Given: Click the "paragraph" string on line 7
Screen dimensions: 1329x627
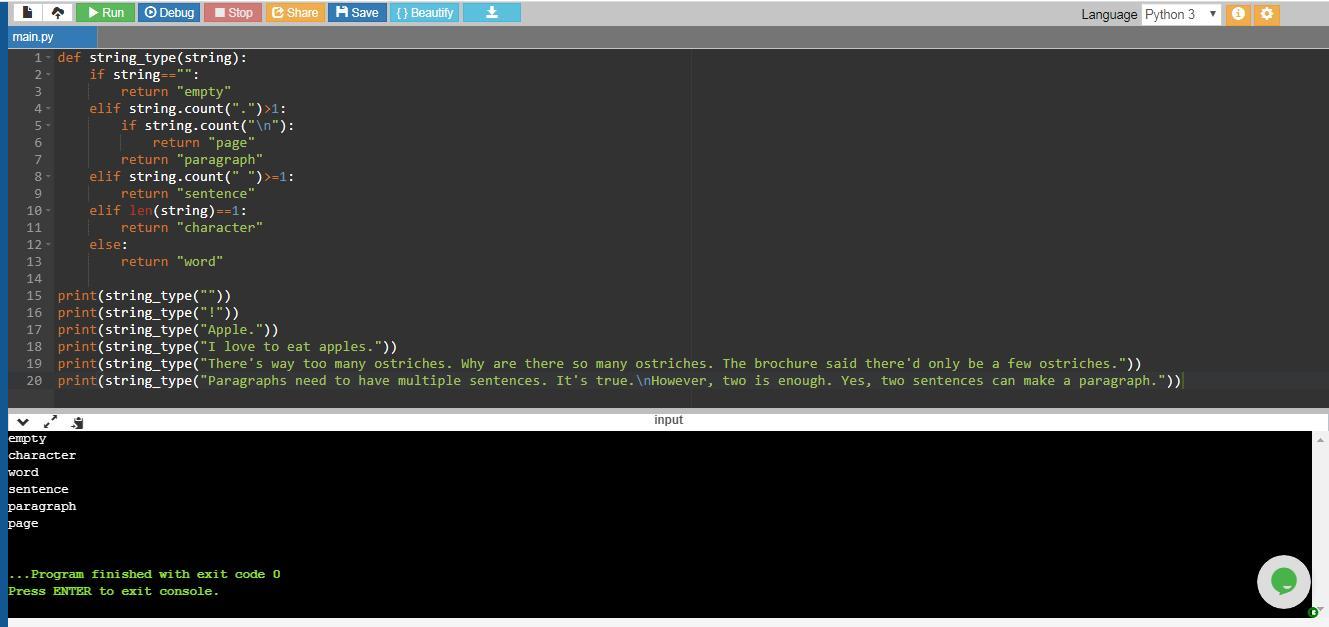Looking at the screenshot, I should pos(220,159).
